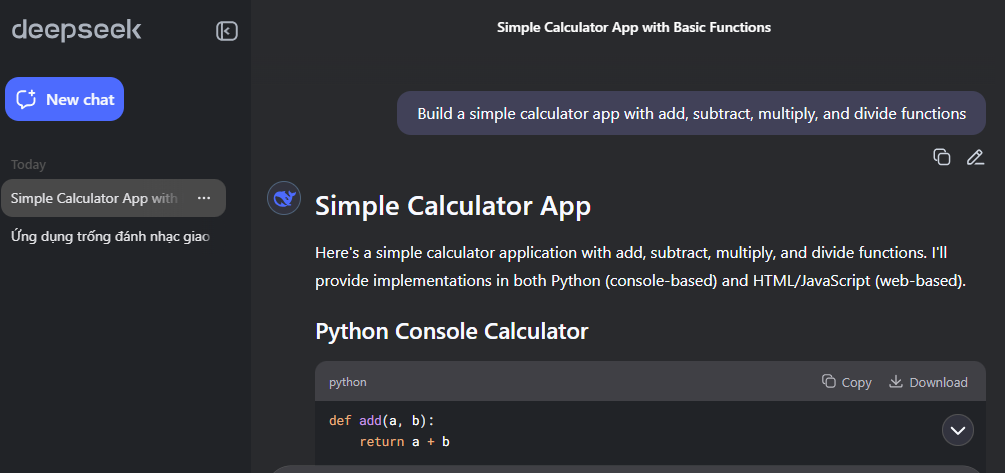Viewport: 1005px width, 473px height.
Task: Click the Today section label in sidebar
Action: coord(28,165)
